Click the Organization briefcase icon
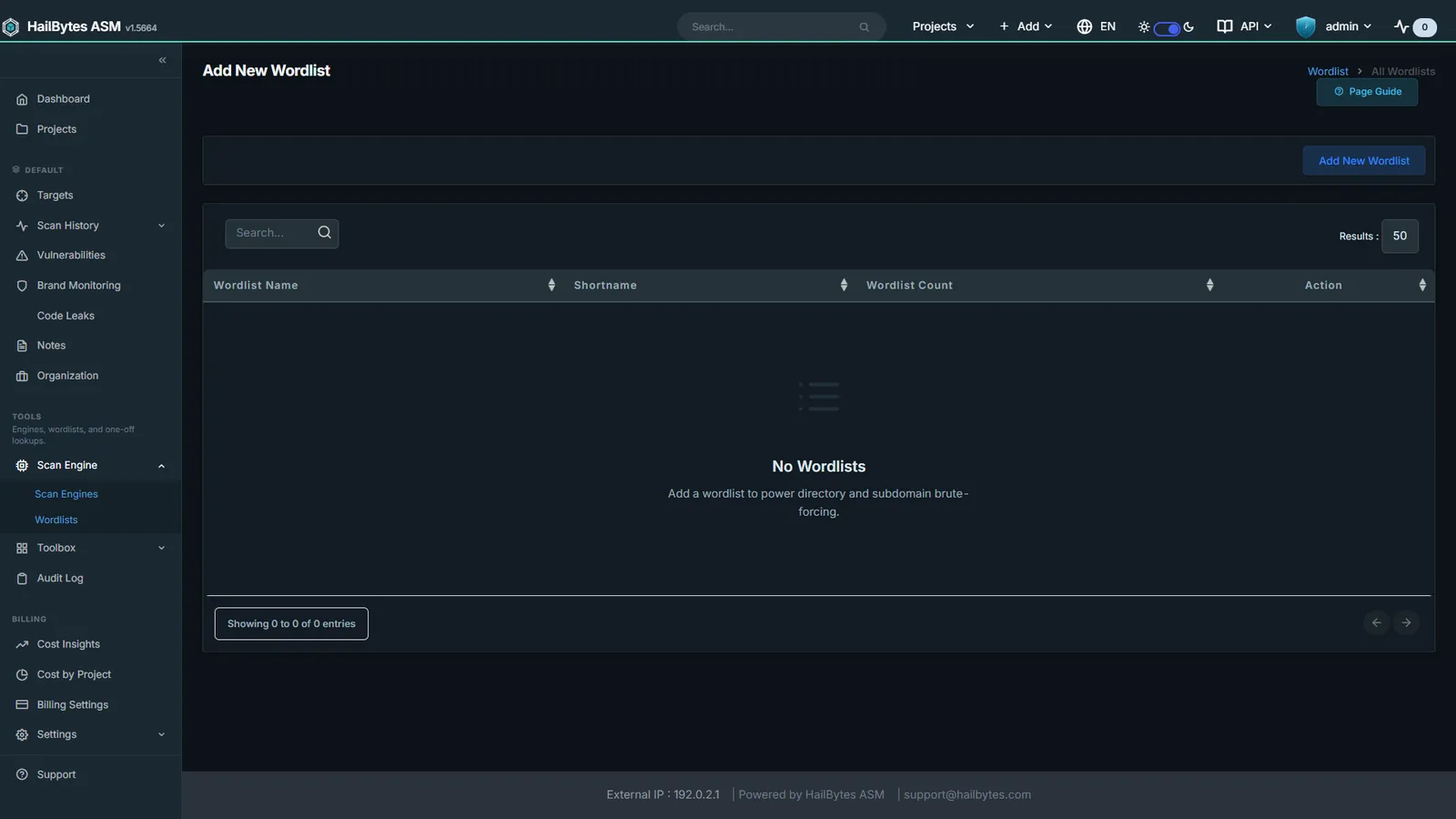This screenshot has height=819, width=1456. (x=22, y=376)
